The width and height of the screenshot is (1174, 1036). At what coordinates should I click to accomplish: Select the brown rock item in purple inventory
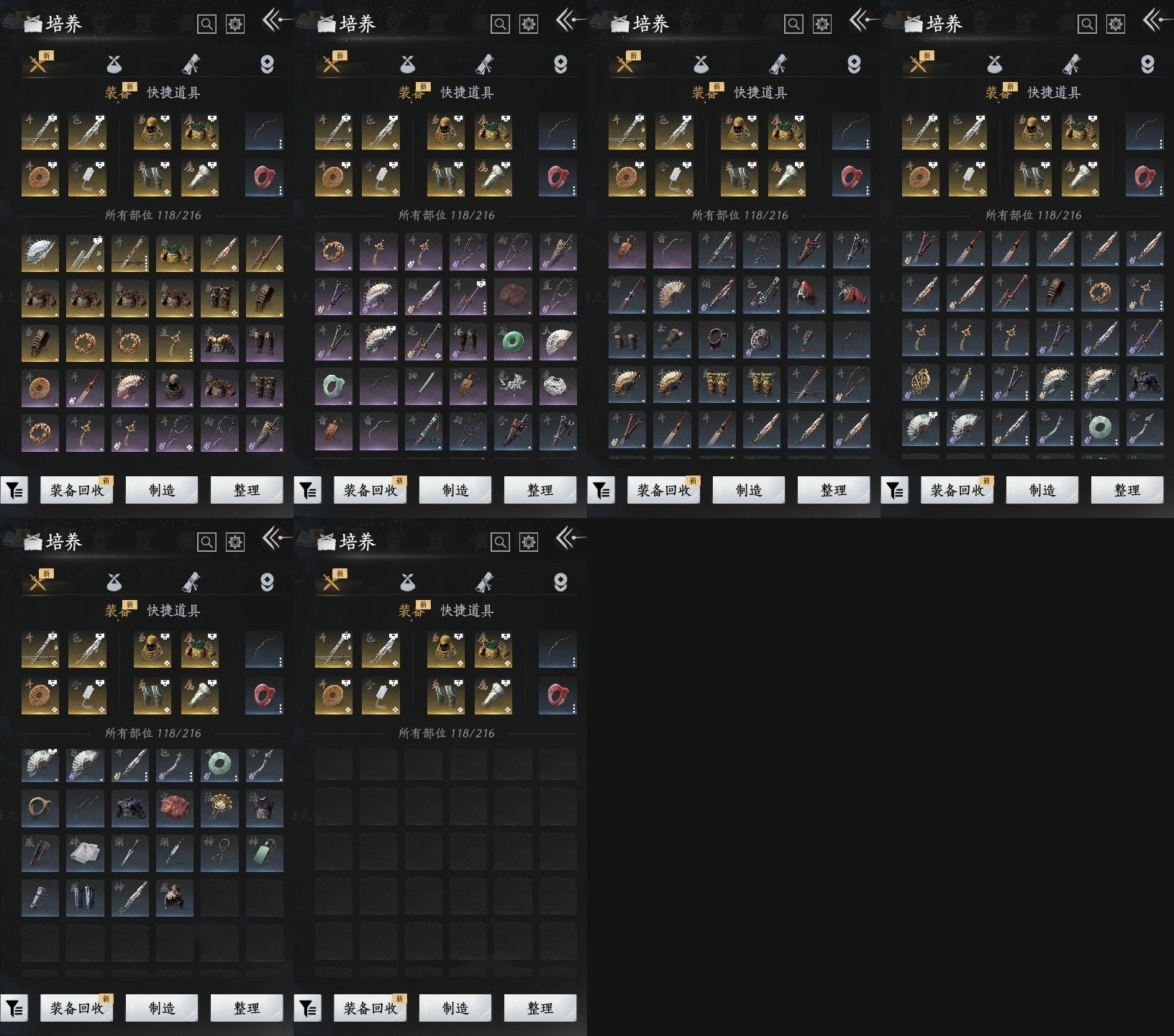click(x=513, y=297)
